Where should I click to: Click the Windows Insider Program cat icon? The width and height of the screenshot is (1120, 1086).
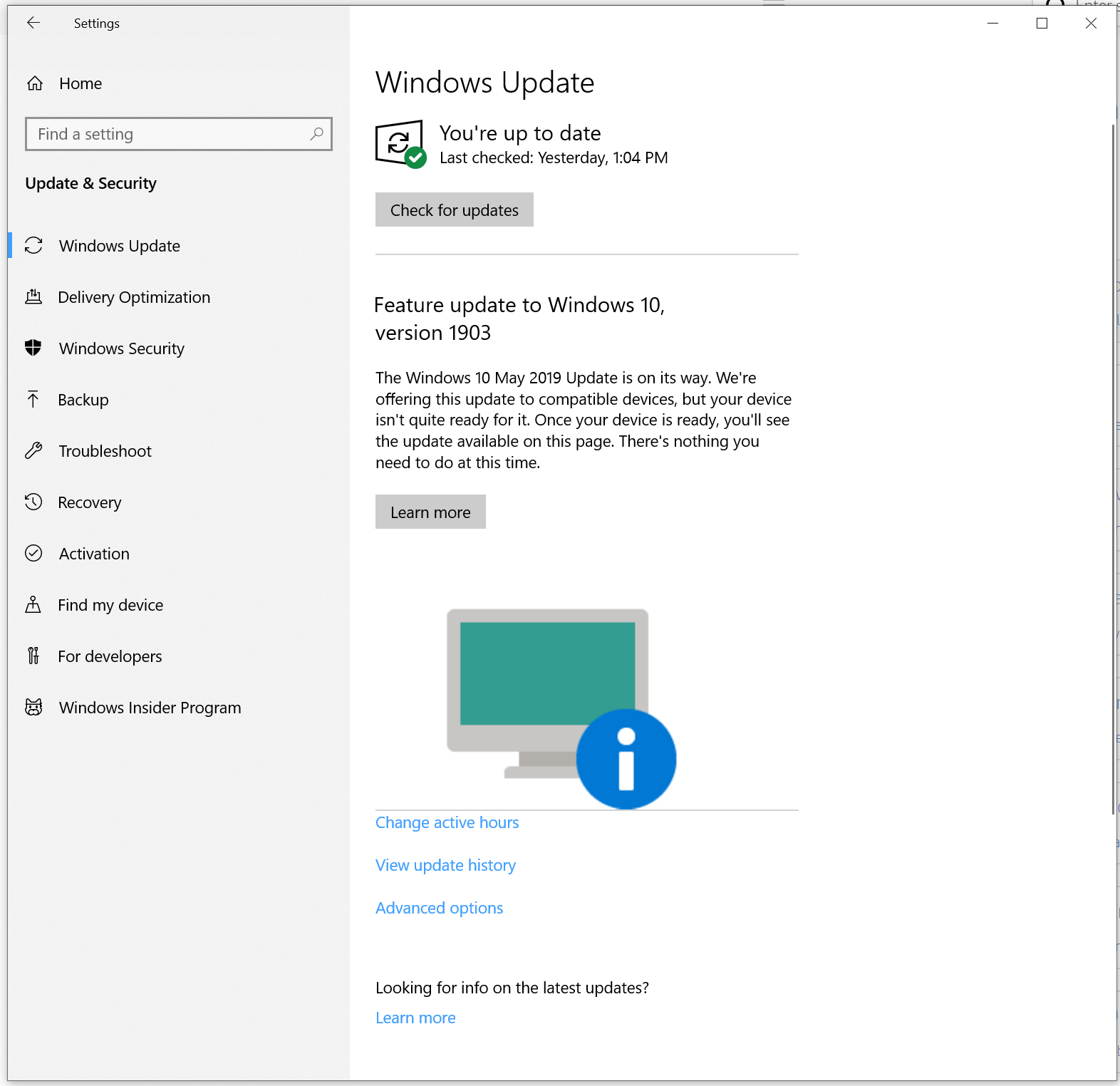[33, 708]
